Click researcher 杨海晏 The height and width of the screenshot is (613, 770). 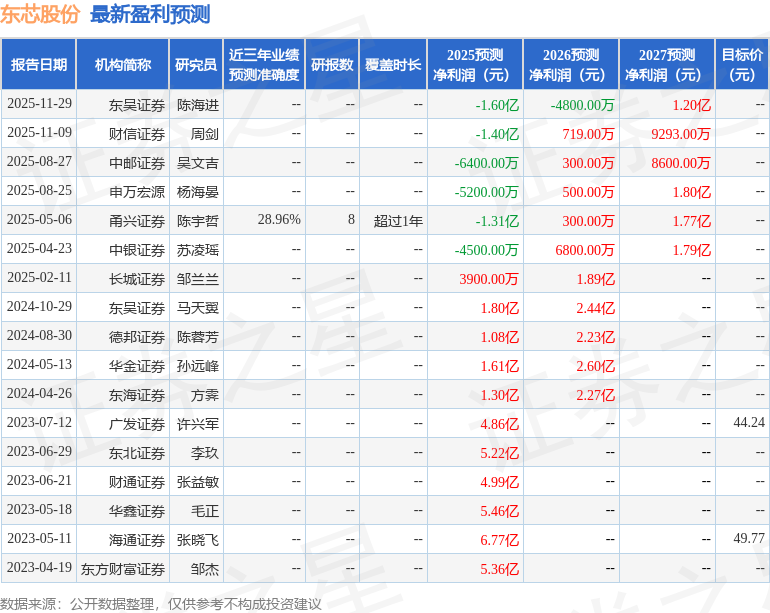coord(197,192)
